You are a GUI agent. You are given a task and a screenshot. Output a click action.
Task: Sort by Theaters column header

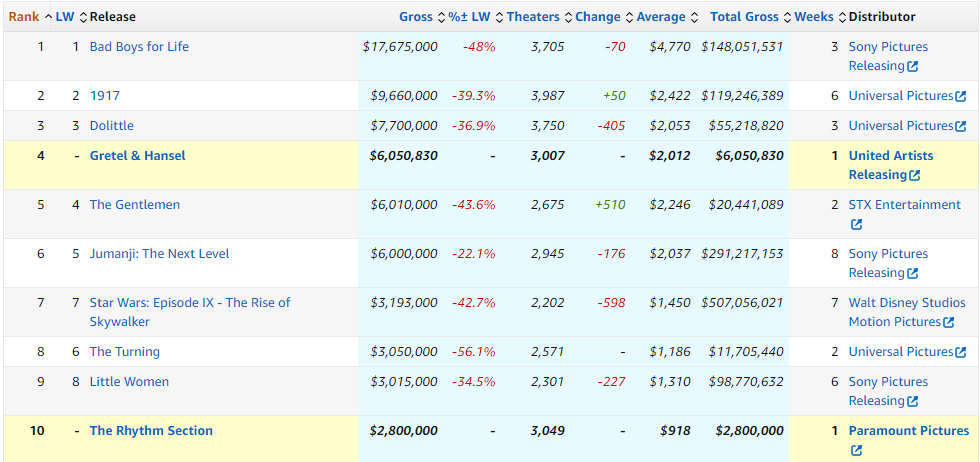click(533, 17)
